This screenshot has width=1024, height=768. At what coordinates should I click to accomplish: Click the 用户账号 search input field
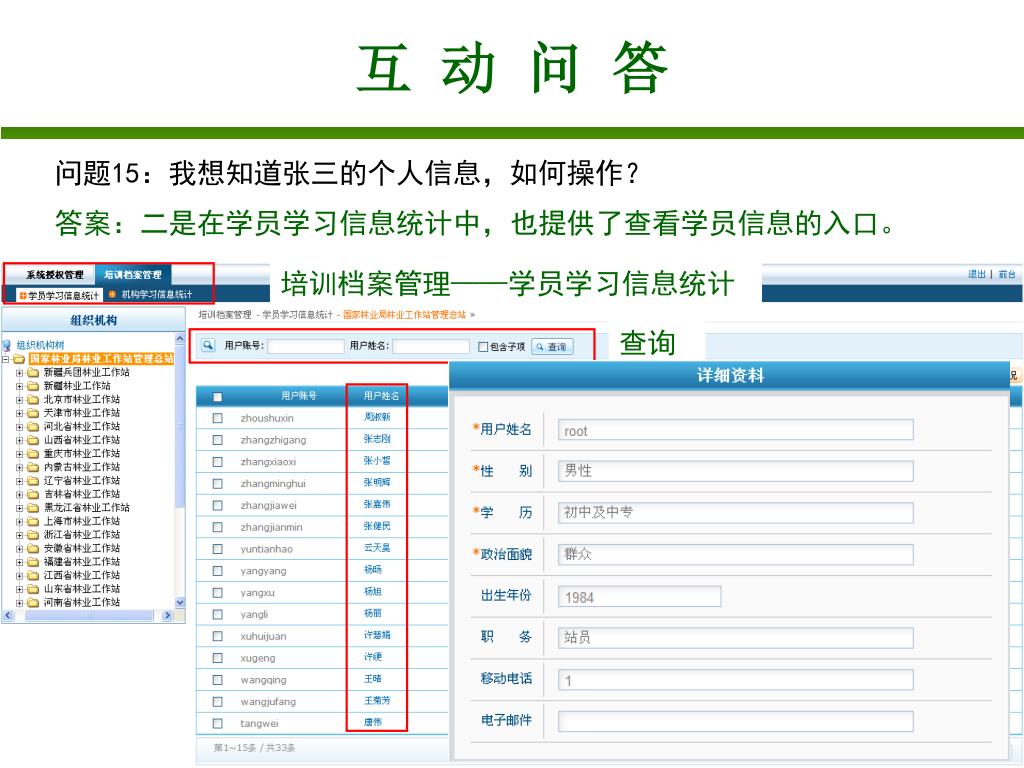pos(305,347)
